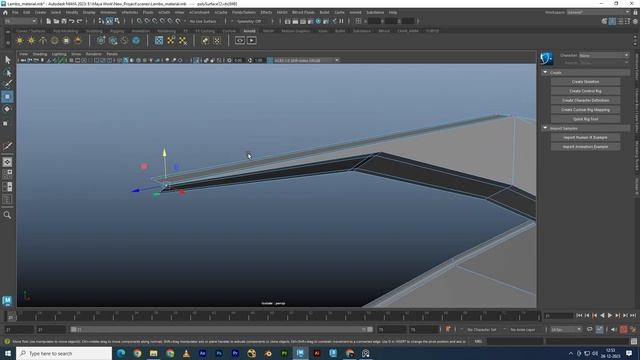The height and width of the screenshot is (360, 640).
Task: Open animation preferences icon near auto key
Action: tap(633, 329)
